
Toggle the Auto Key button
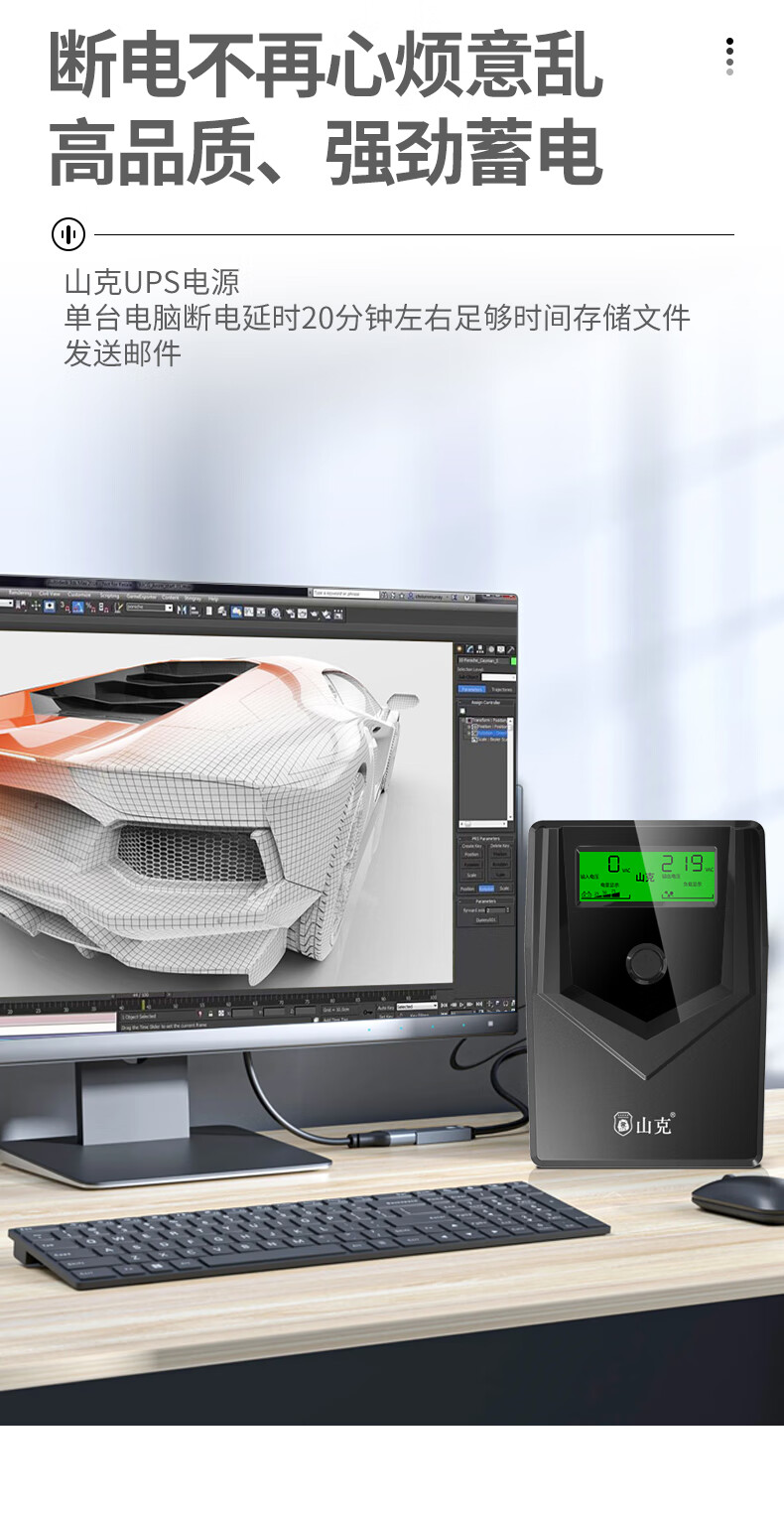[x=385, y=1007]
